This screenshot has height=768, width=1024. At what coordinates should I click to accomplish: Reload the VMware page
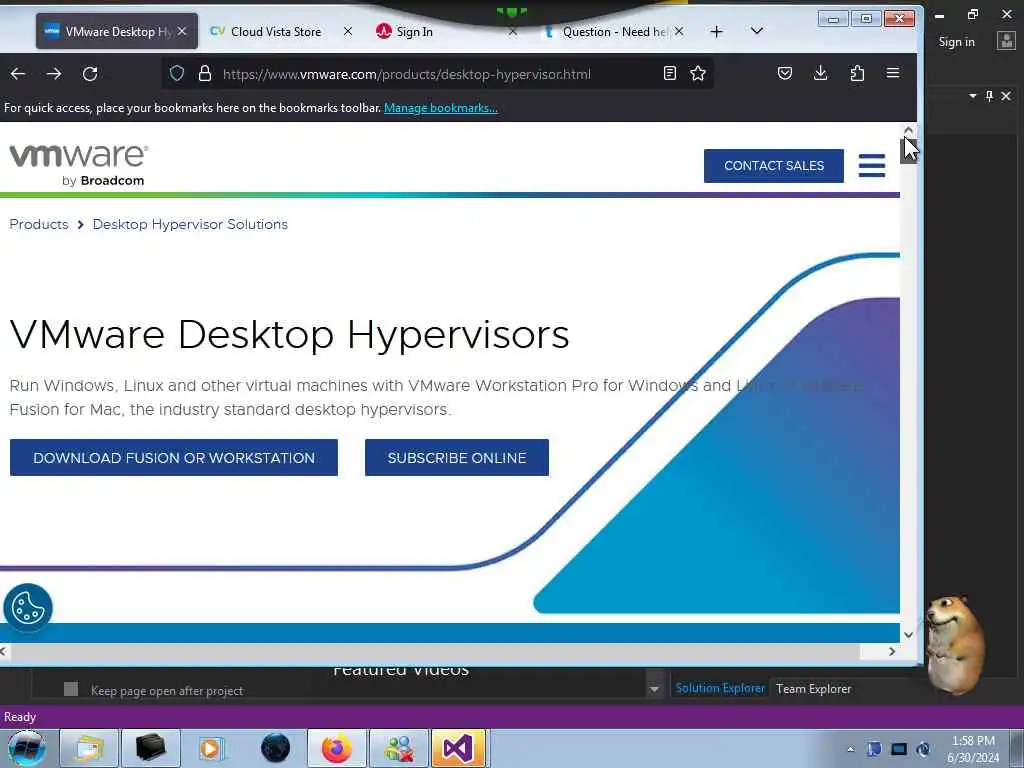(x=90, y=74)
